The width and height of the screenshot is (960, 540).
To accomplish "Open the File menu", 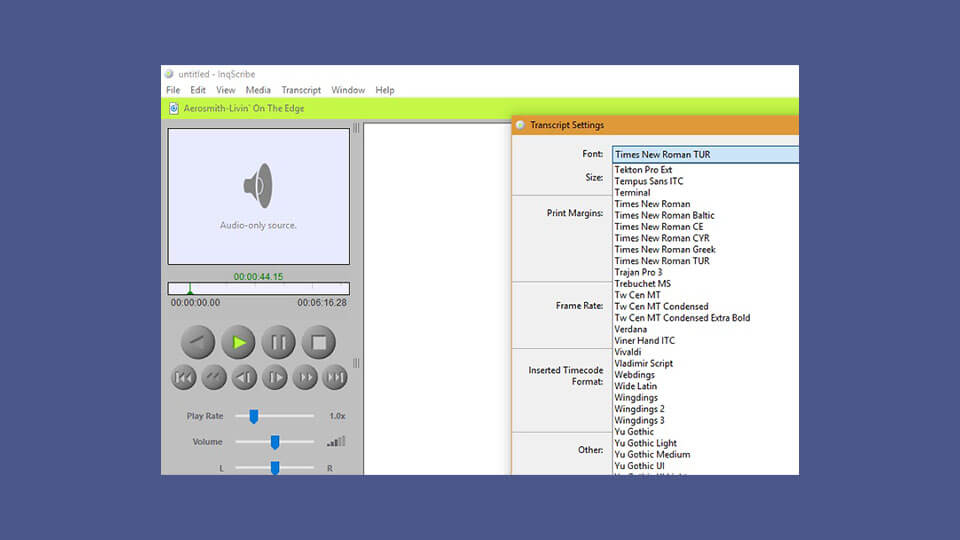I will click(173, 90).
